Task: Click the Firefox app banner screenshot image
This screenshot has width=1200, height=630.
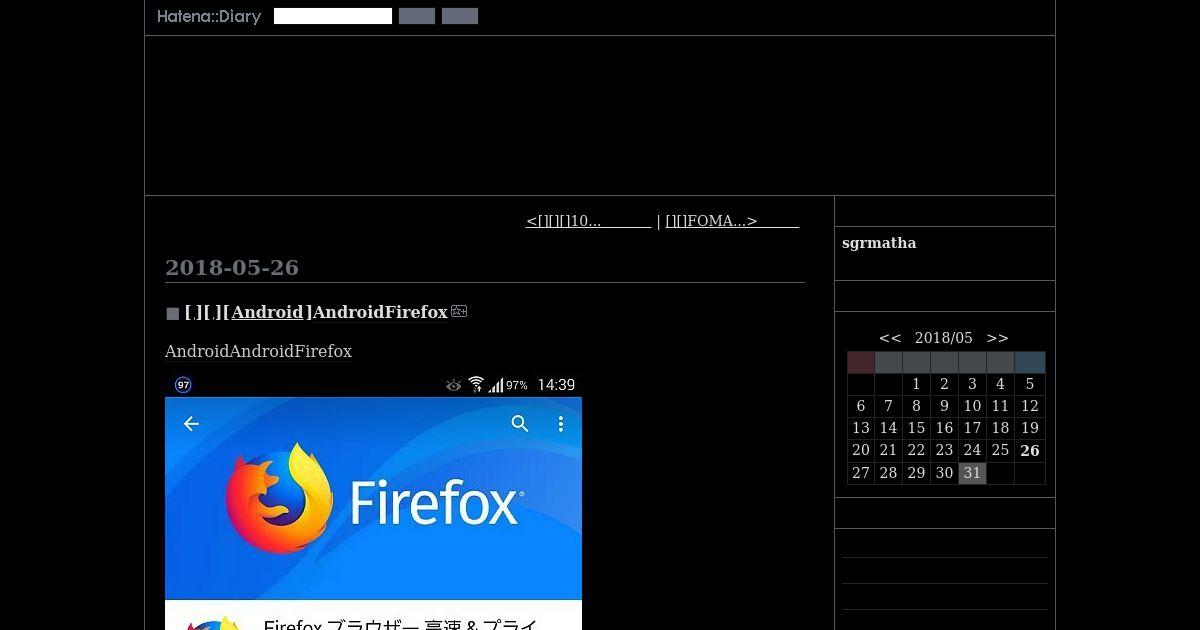Action: tap(373, 501)
